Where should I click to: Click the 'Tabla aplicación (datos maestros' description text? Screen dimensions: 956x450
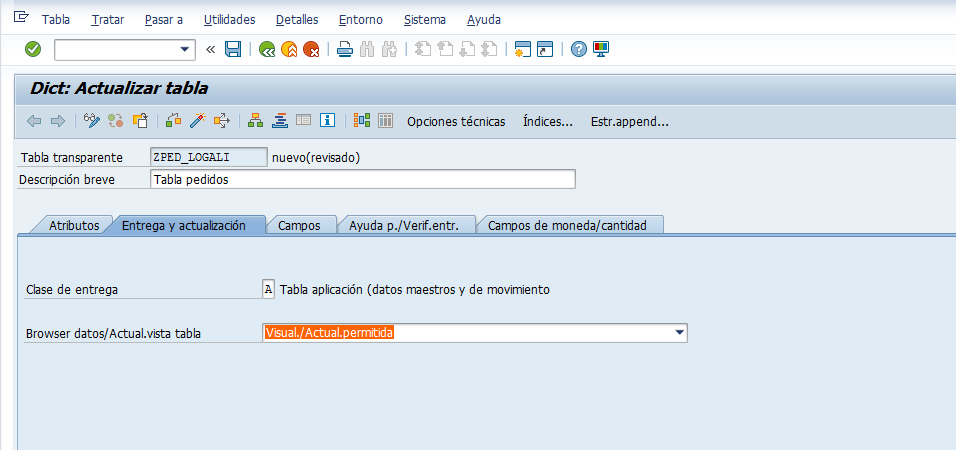coord(415,290)
